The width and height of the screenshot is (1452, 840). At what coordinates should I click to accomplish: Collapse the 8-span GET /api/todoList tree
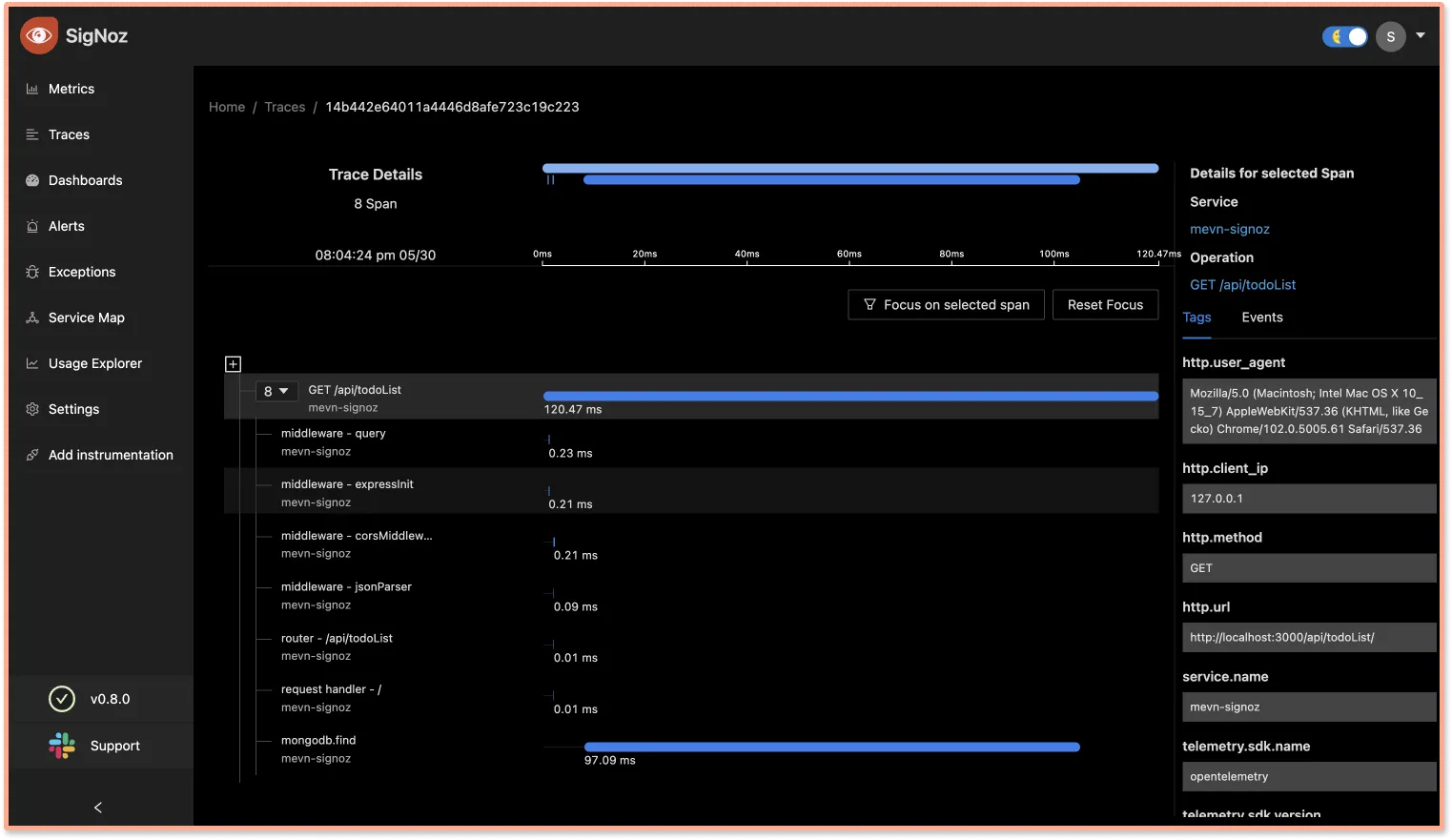pyautogui.click(x=276, y=391)
